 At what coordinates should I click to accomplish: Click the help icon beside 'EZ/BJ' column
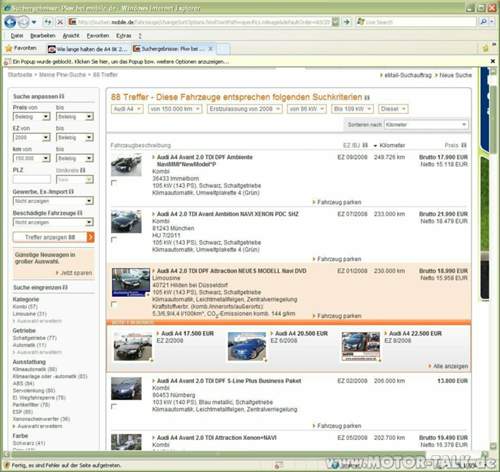coord(365,145)
